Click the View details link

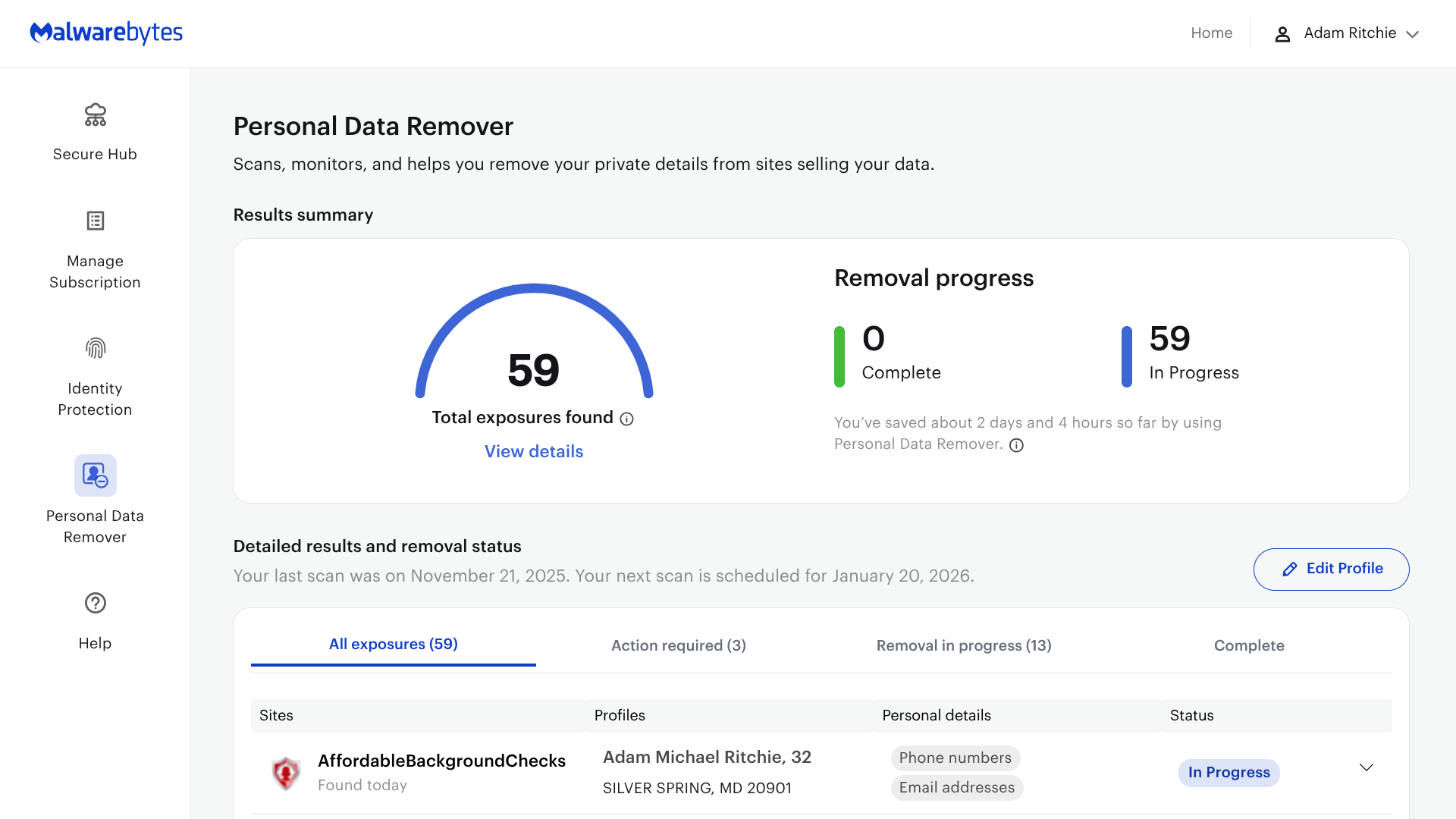(533, 451)
